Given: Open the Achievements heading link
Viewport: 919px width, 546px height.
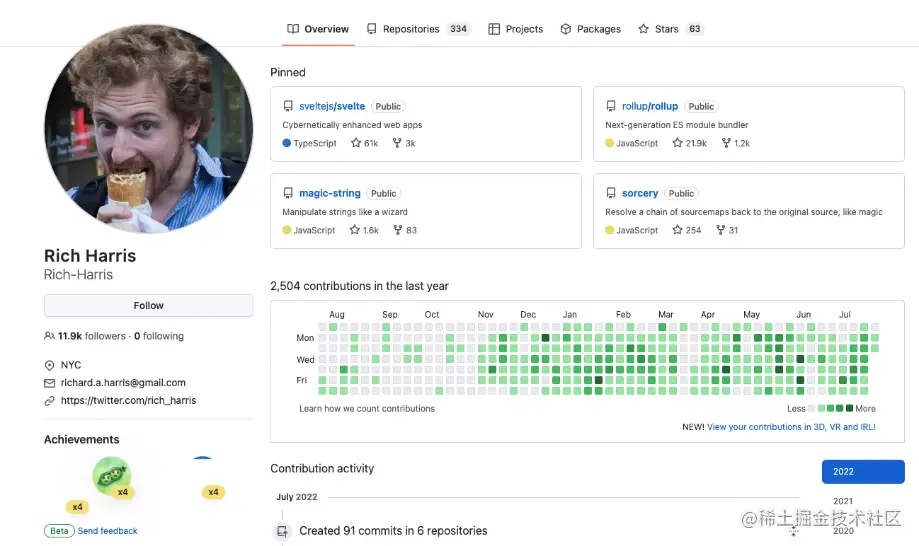Looking at the screenshot, I should [x=81, y=439].
